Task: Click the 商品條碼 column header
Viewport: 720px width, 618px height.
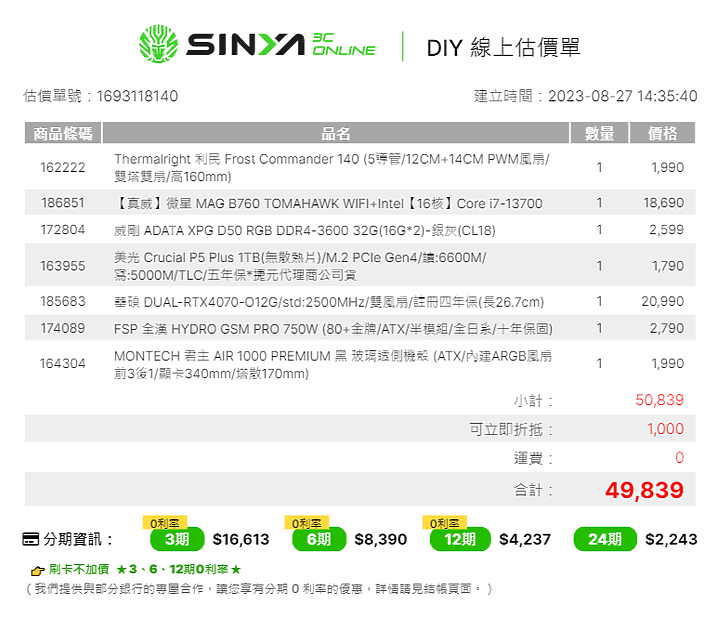Action: tap(63, 133)
